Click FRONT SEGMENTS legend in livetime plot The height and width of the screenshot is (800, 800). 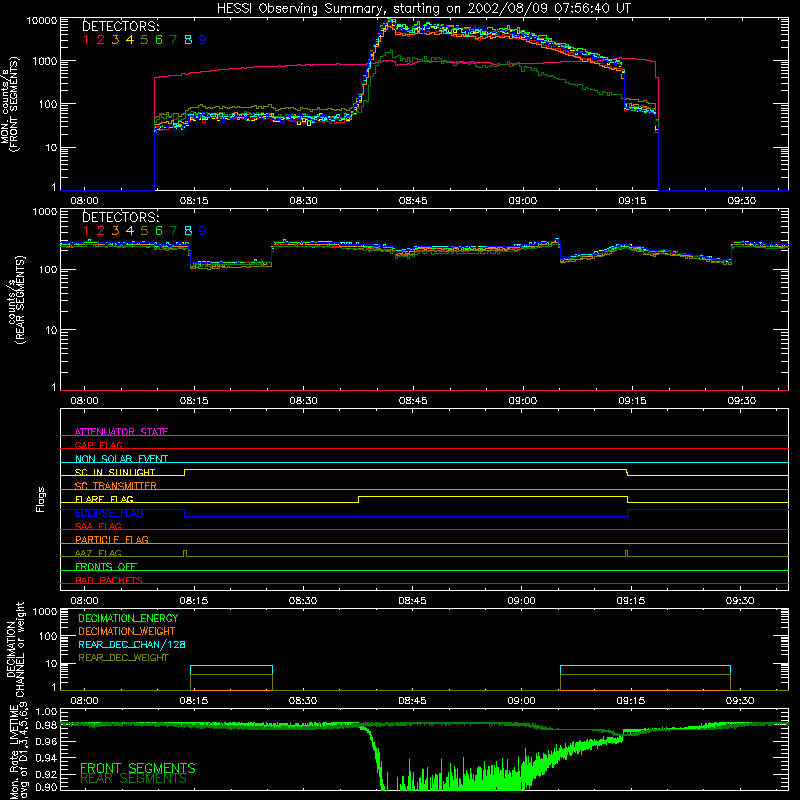click(138, 768)
